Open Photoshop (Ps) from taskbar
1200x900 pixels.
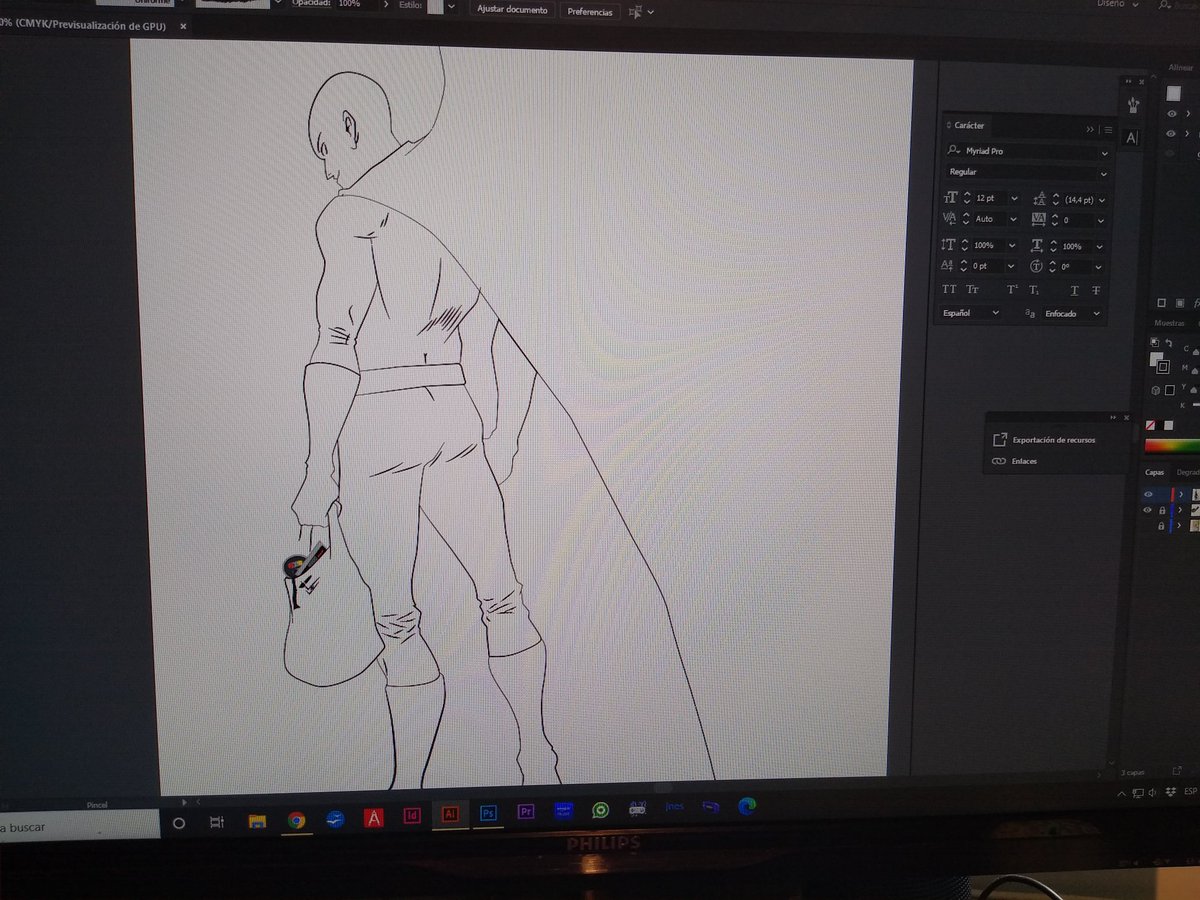(x=488, y=813)
